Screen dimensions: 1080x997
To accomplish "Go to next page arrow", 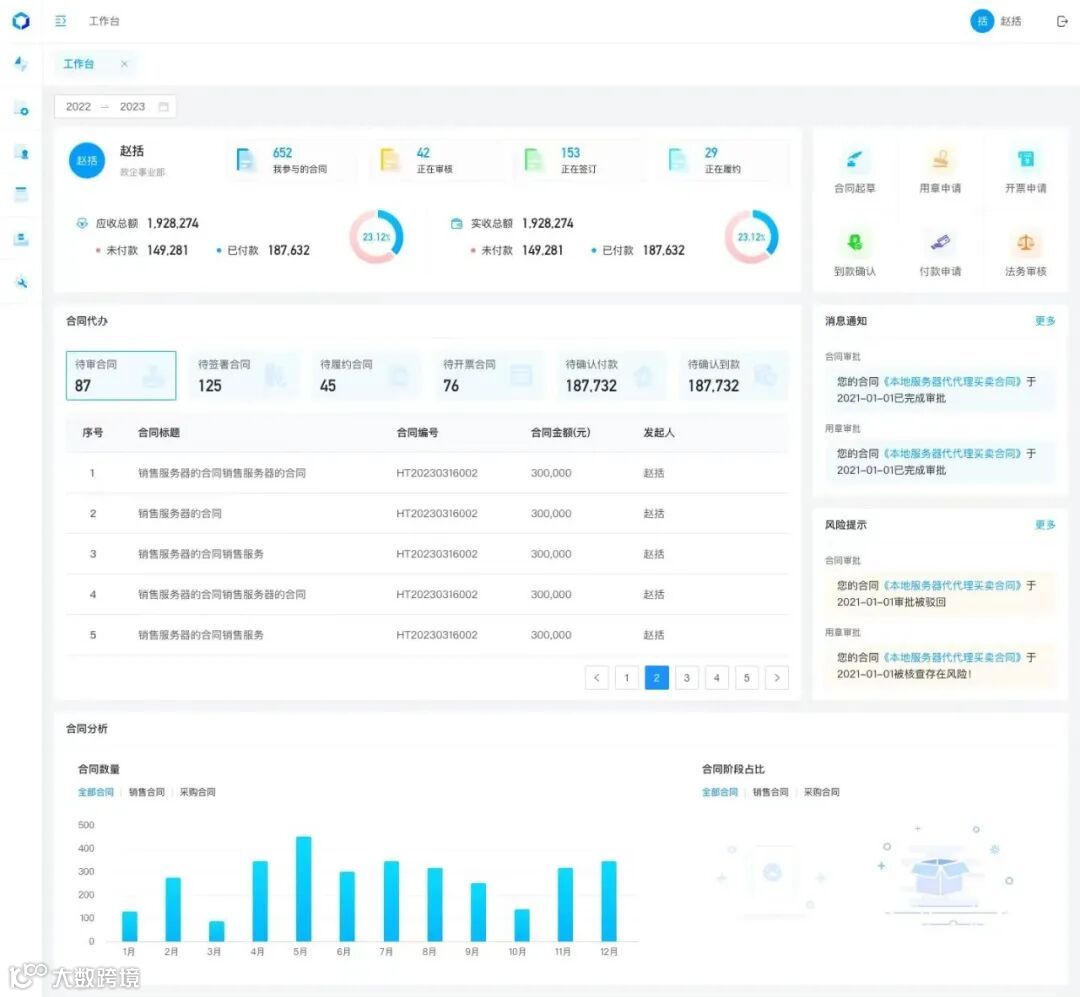I will [x=776, y=678].
